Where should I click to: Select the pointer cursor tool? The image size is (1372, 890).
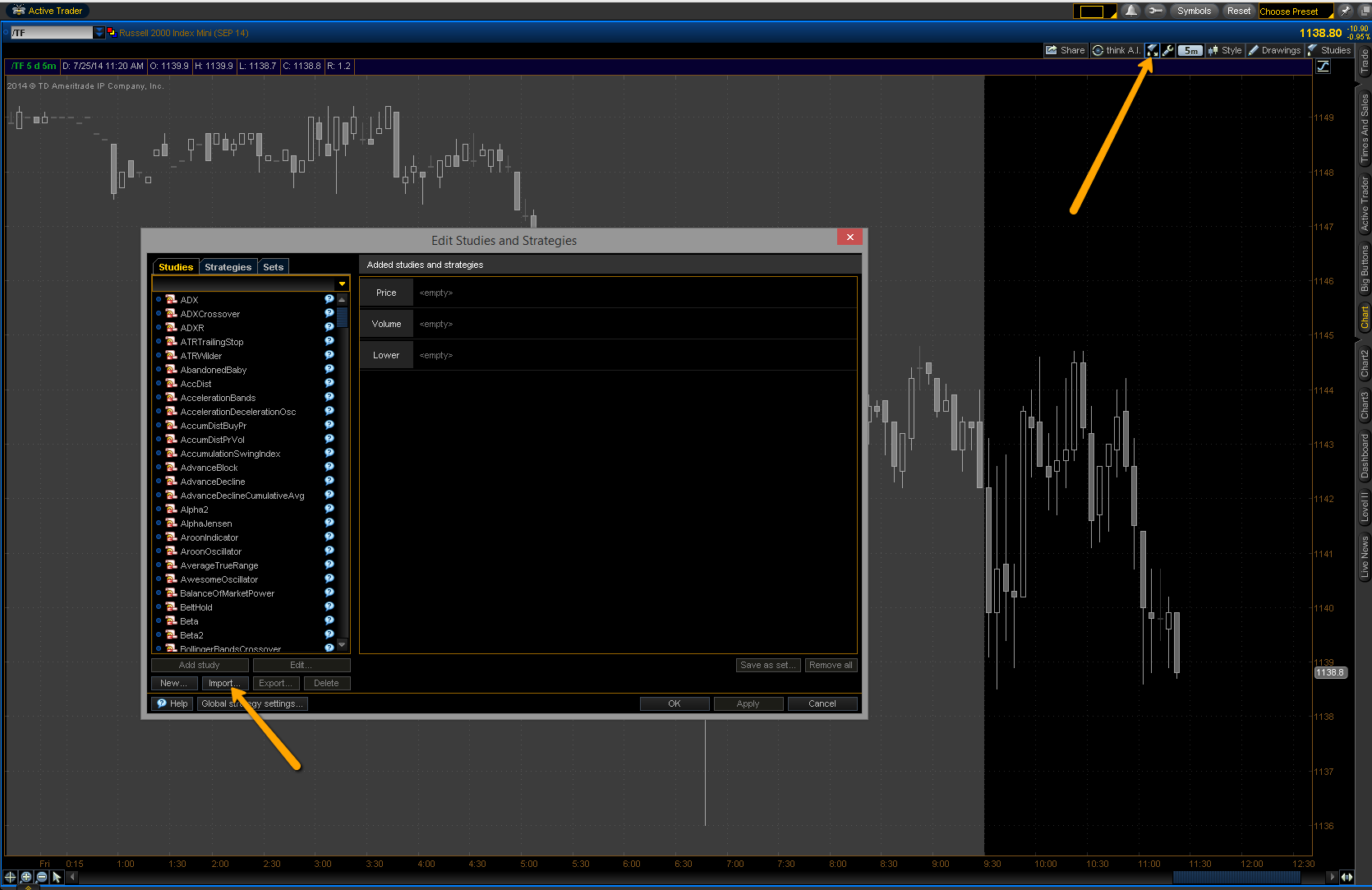coord(57,877)
